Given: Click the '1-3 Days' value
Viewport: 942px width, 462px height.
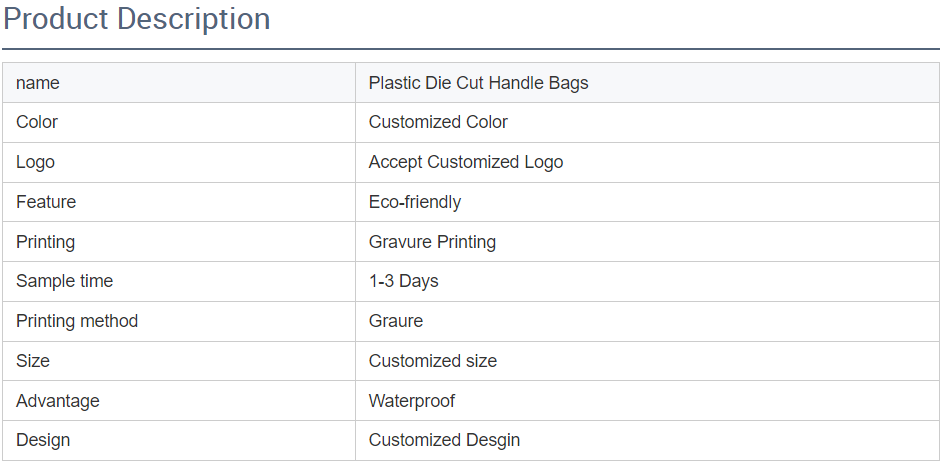Looking at the screenshot, I should click(403, 281).
